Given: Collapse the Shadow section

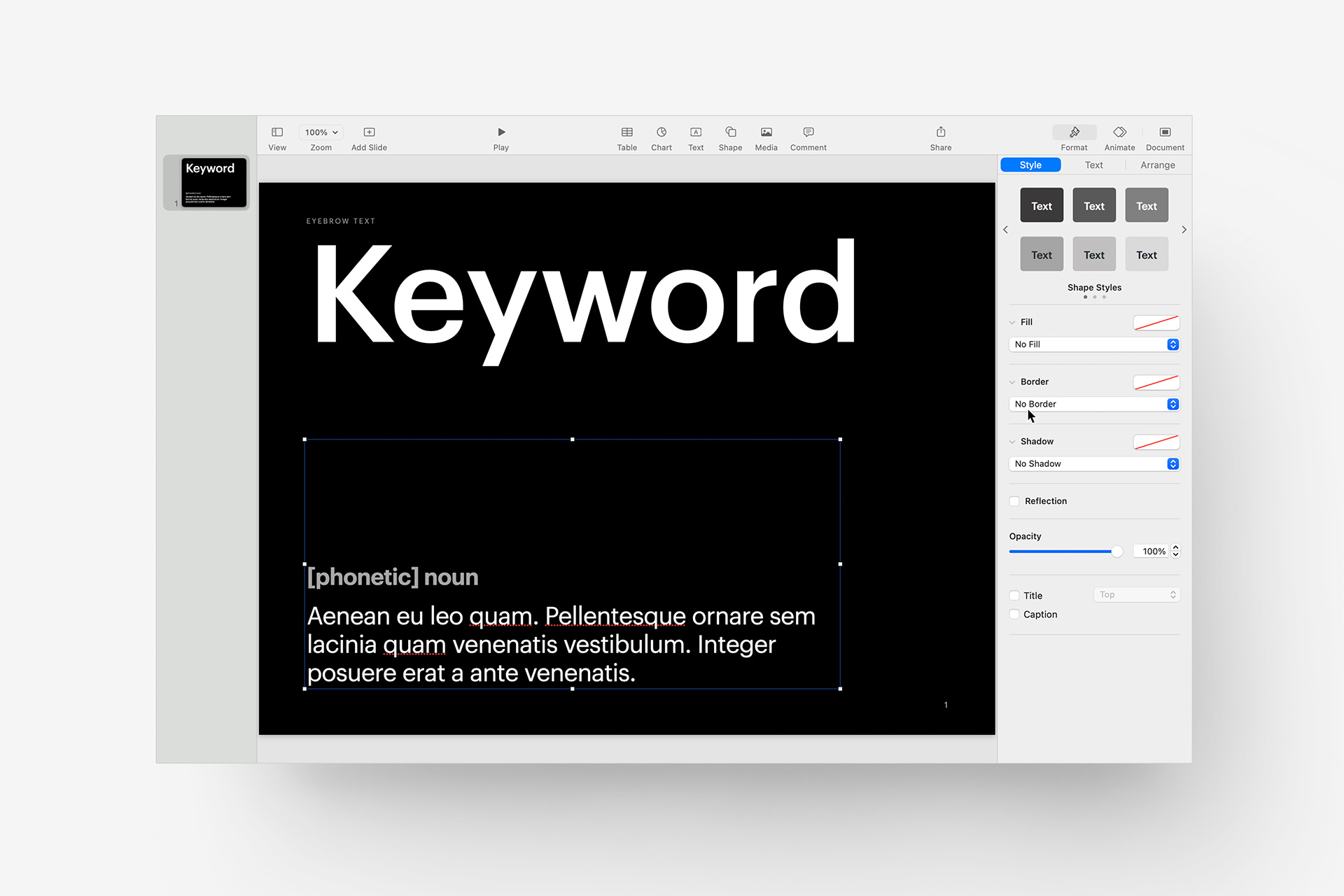Looking at the screenshot, I should (x=1011, y=441).
